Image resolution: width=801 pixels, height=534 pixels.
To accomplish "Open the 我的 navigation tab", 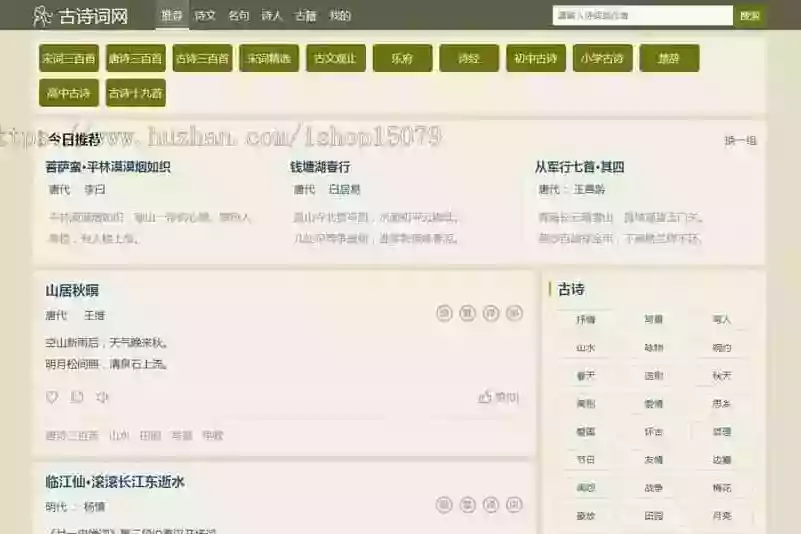I will click(340, 16).
